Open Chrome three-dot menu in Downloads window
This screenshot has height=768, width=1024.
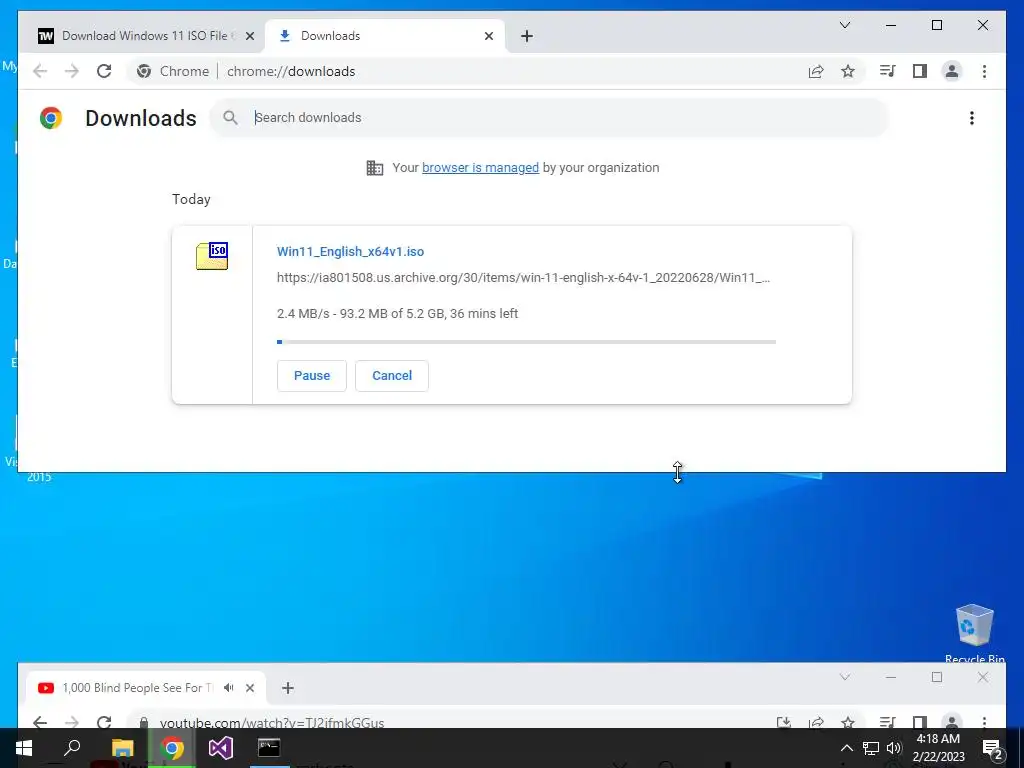point(984,71)
